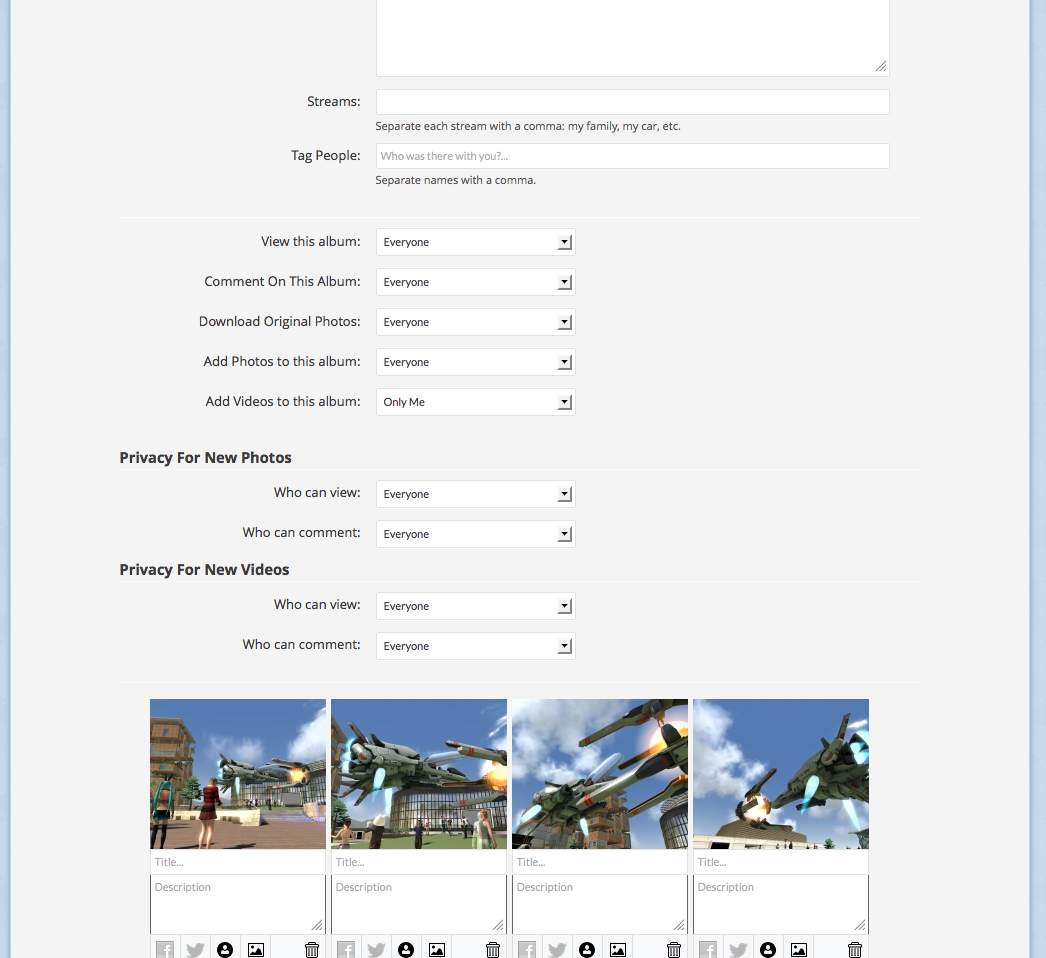Make third photo the album cover
This screenshot has height=958, width=1046.
[x=618, y=949]
